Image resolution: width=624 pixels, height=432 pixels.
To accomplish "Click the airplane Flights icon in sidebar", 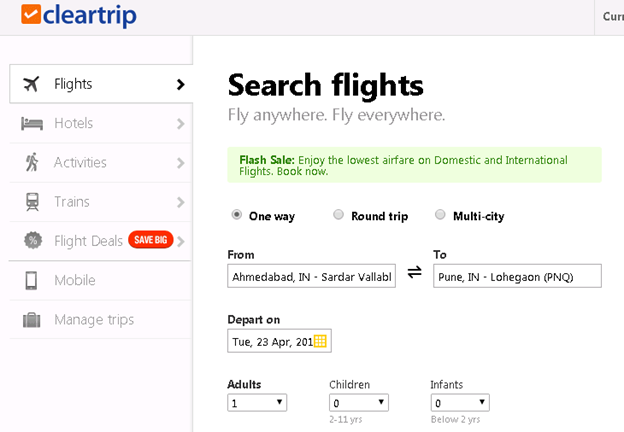I will click(x=32, y=84).
